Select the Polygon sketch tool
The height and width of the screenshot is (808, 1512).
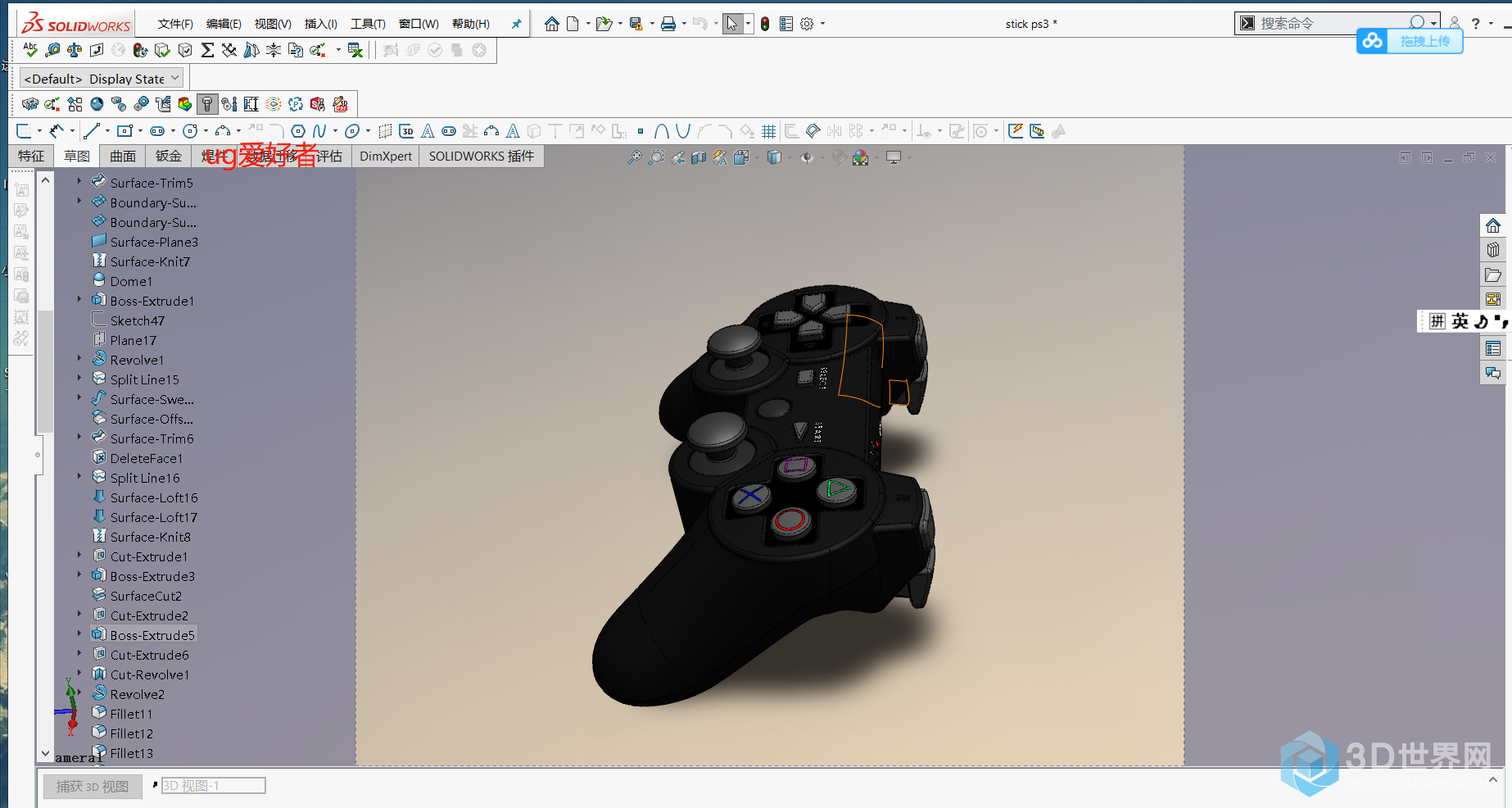click(x=298, y=131)
